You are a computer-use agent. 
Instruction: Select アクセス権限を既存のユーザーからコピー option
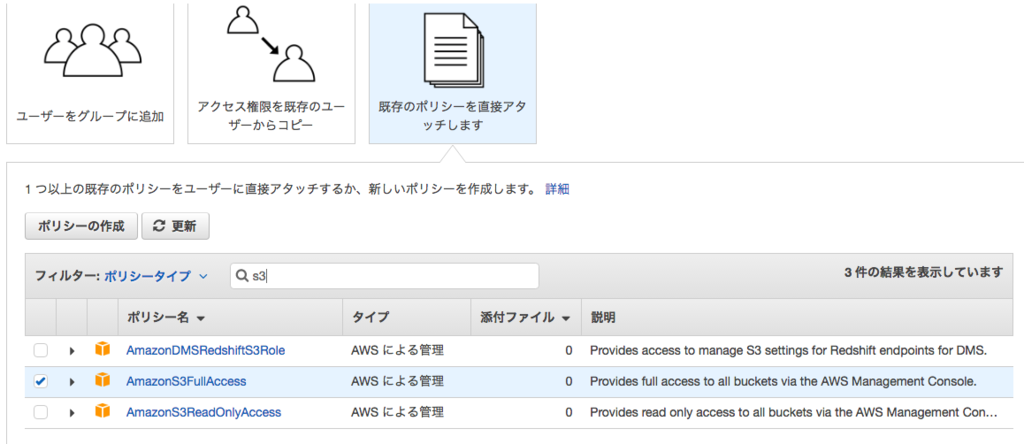click(271, 72)
